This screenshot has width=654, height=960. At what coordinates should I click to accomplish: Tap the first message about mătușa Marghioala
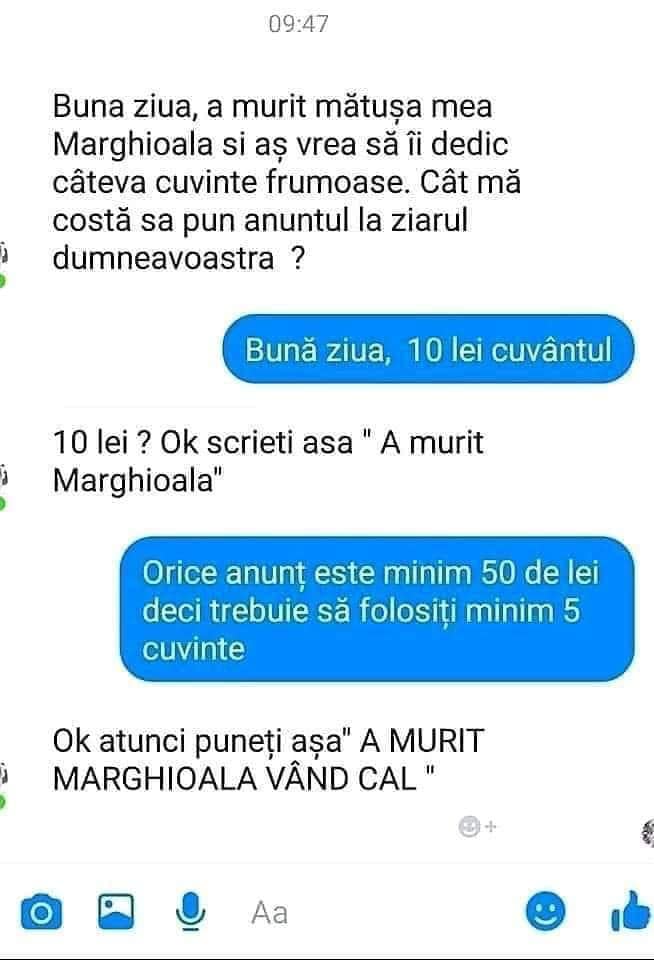(287, 182)
